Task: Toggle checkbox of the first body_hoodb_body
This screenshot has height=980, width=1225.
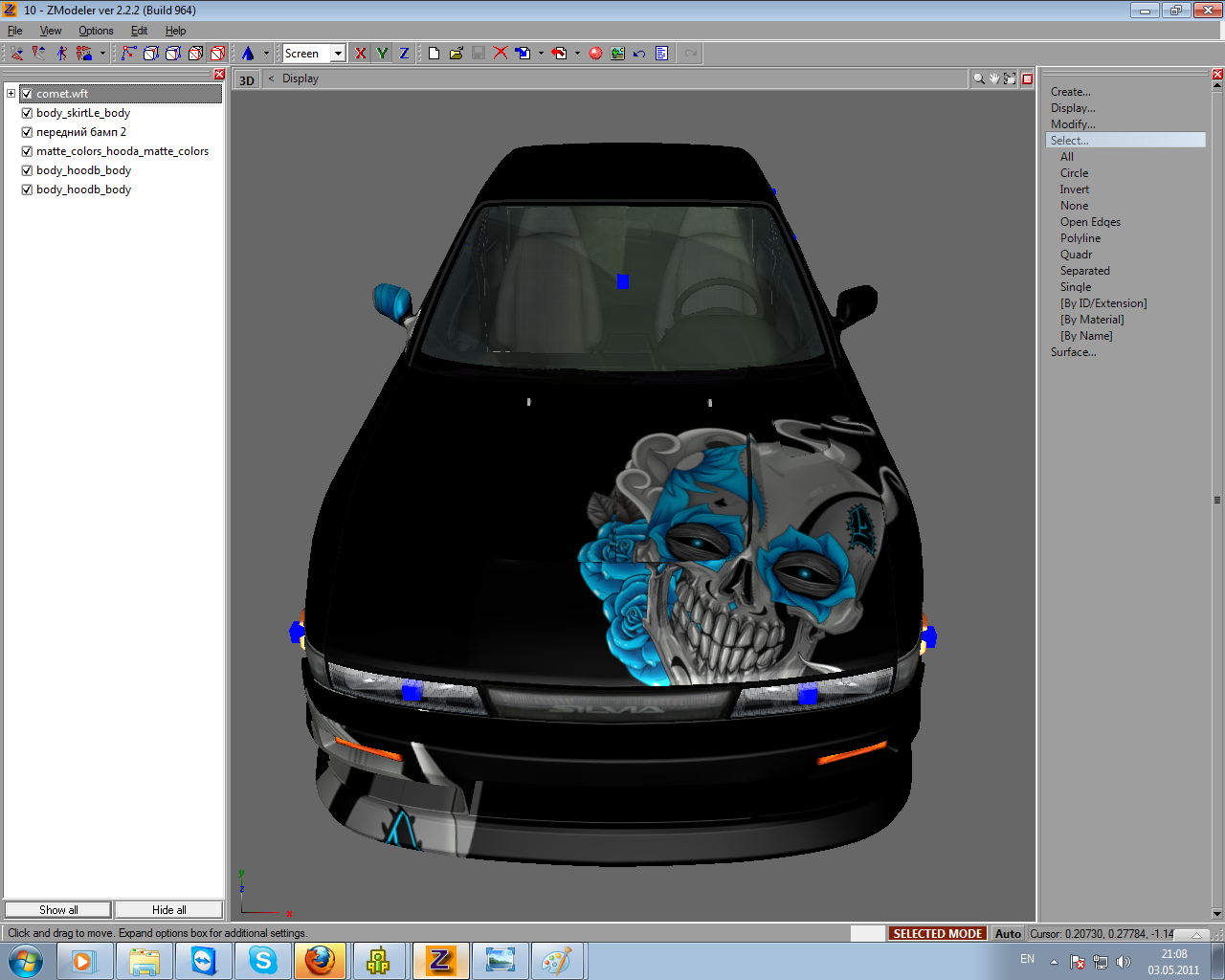Action: [27, 170]
